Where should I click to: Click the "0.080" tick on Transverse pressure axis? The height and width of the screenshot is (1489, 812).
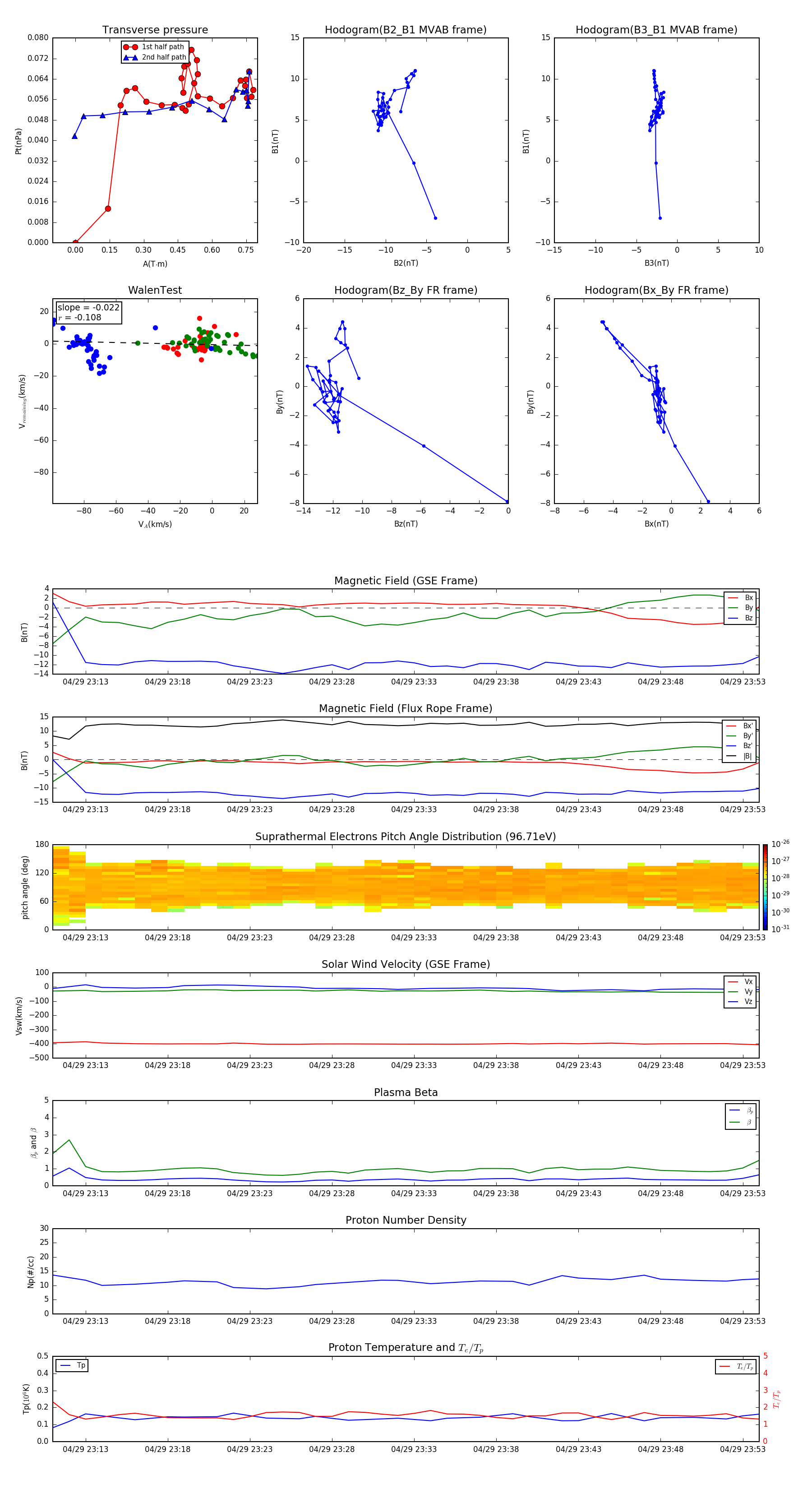coord(38,37)
